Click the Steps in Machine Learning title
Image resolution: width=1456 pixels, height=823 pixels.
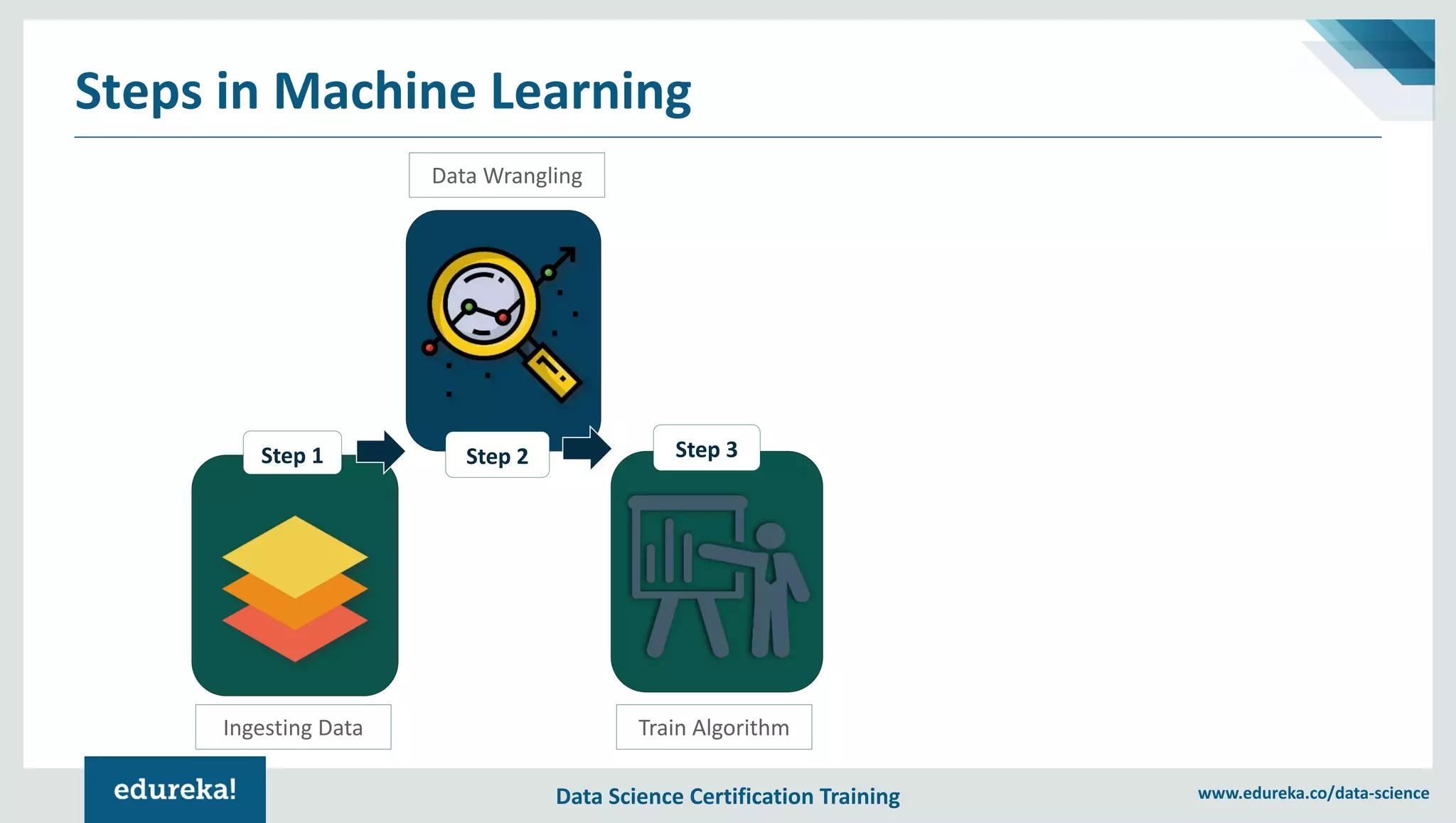[x=383, y=91]
